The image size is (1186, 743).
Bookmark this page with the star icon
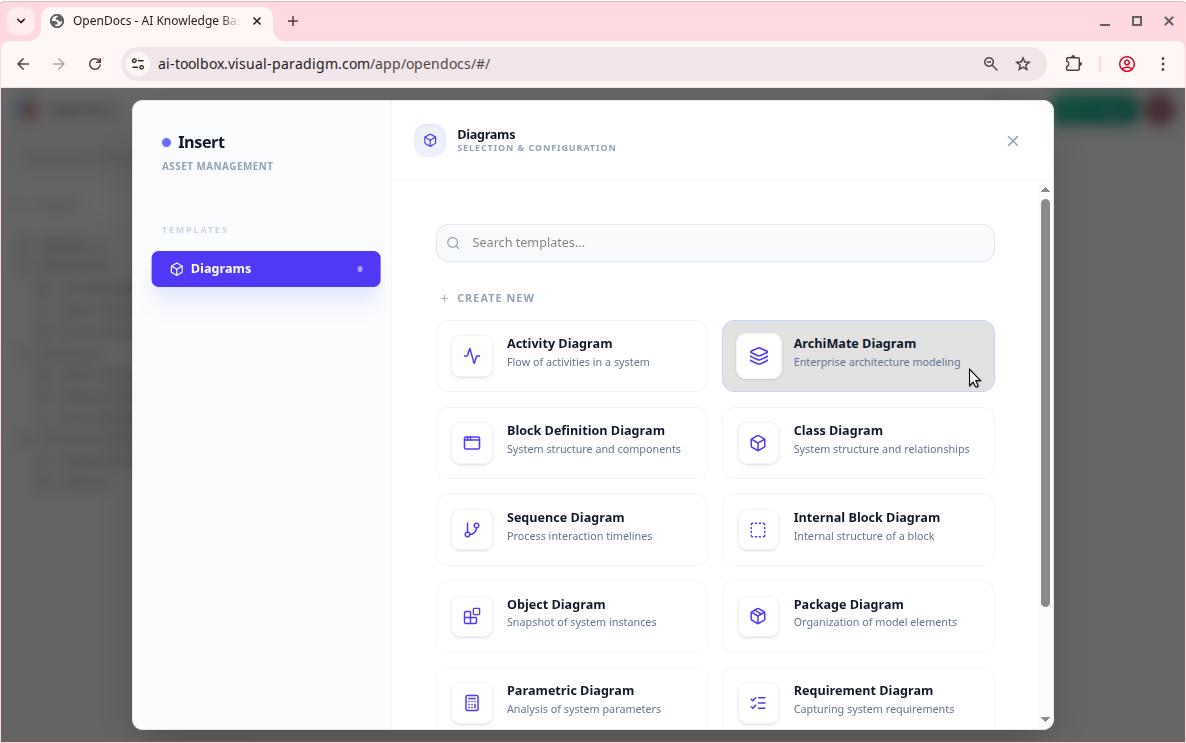[x=1023, y=64]
